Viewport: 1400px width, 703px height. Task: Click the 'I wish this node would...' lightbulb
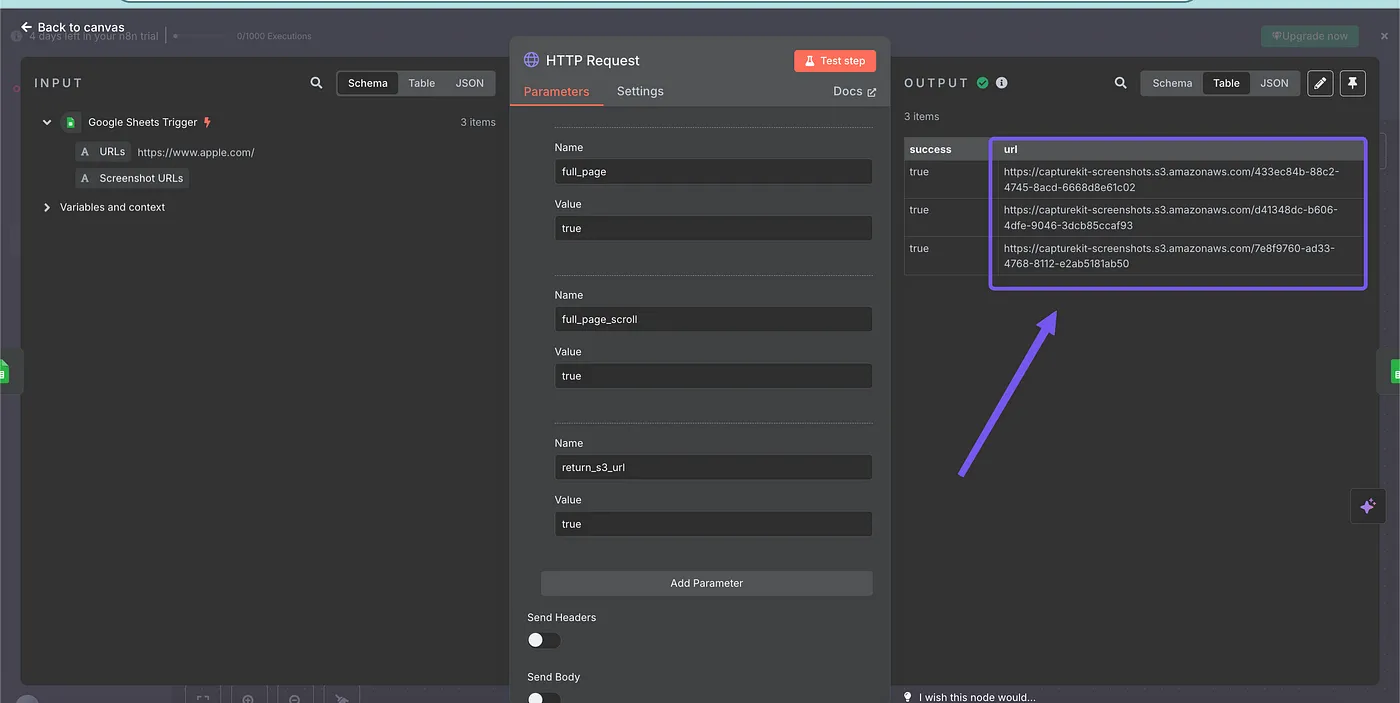coord(907,697)
